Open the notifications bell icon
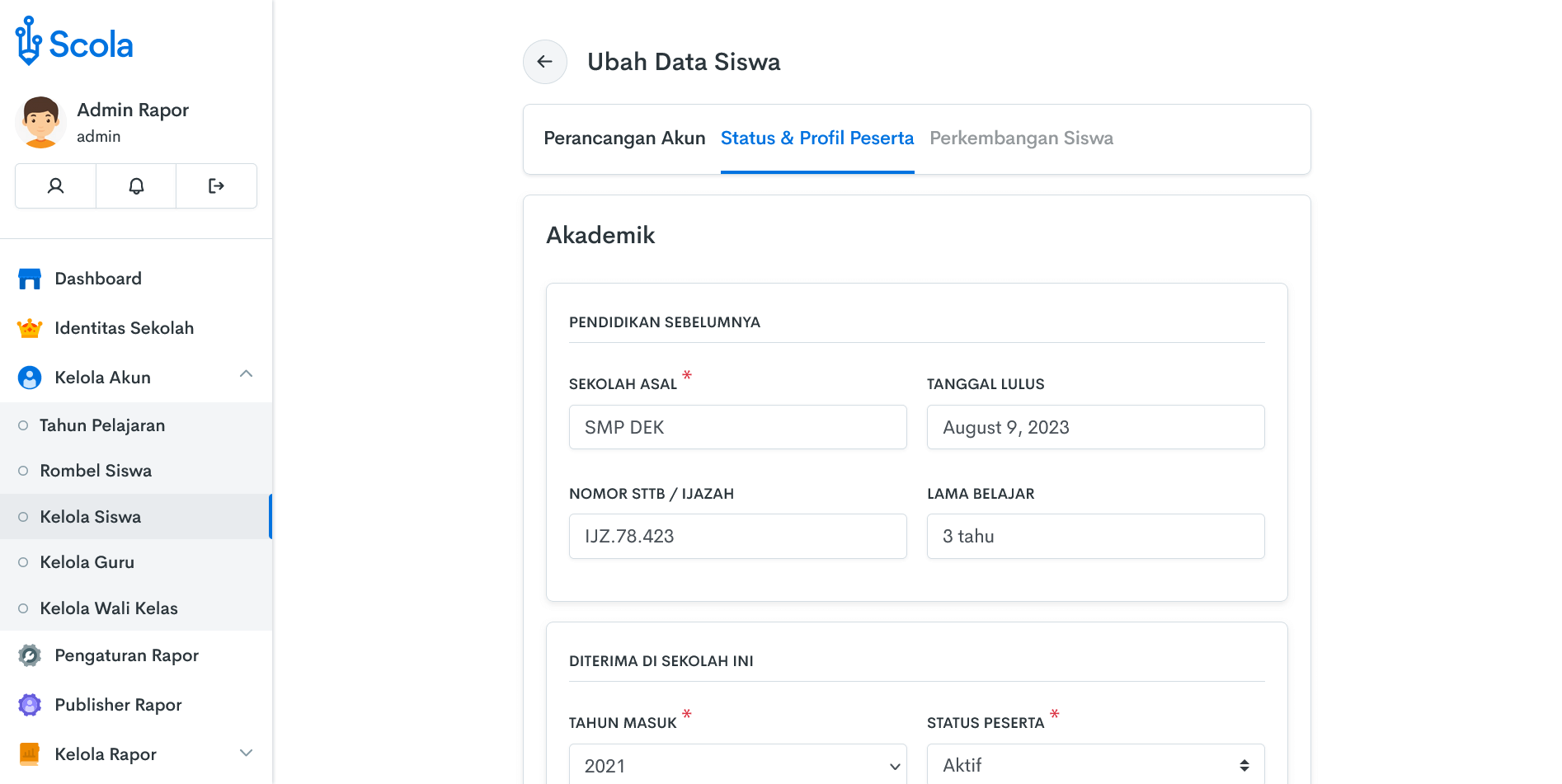This screenshot has width=1562, height=784. [136, 186]
